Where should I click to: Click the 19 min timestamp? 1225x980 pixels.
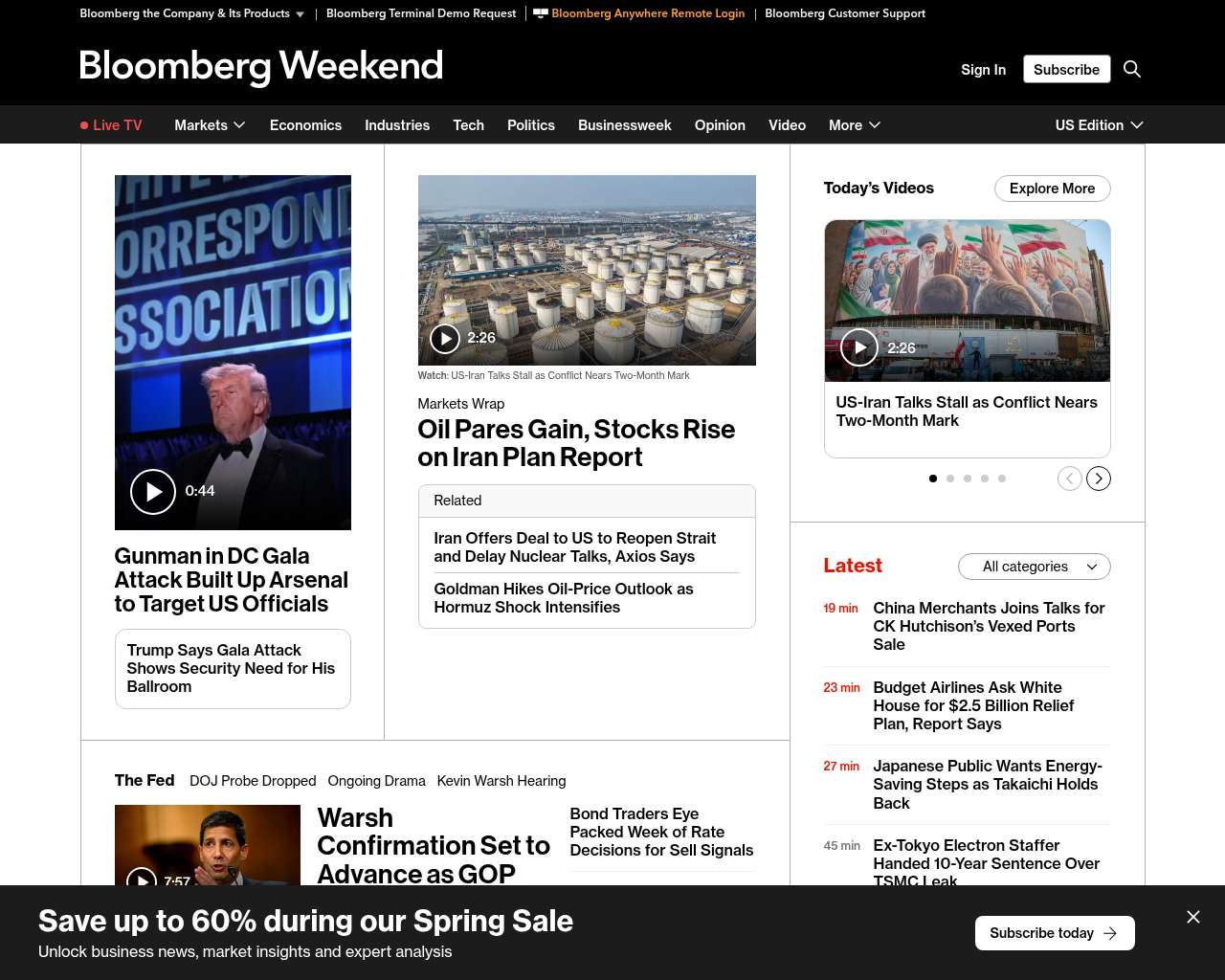tap(840, 608)
